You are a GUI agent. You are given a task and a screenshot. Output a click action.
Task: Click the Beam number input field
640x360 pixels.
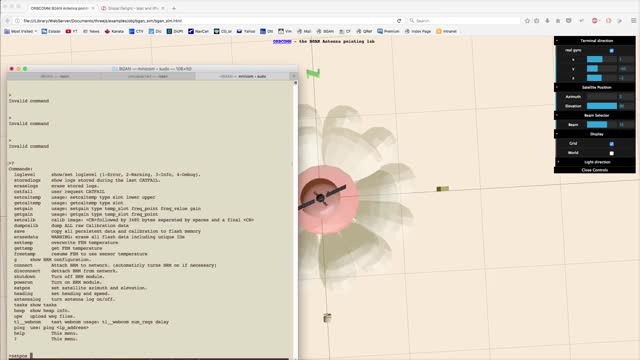pos(626,125)
